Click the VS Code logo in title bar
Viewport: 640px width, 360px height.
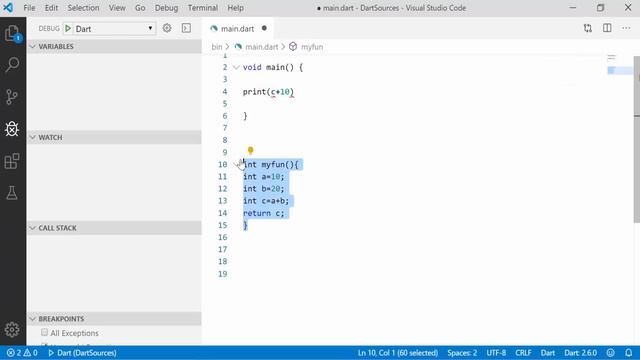pyautogui.click(x=8, y=7)
